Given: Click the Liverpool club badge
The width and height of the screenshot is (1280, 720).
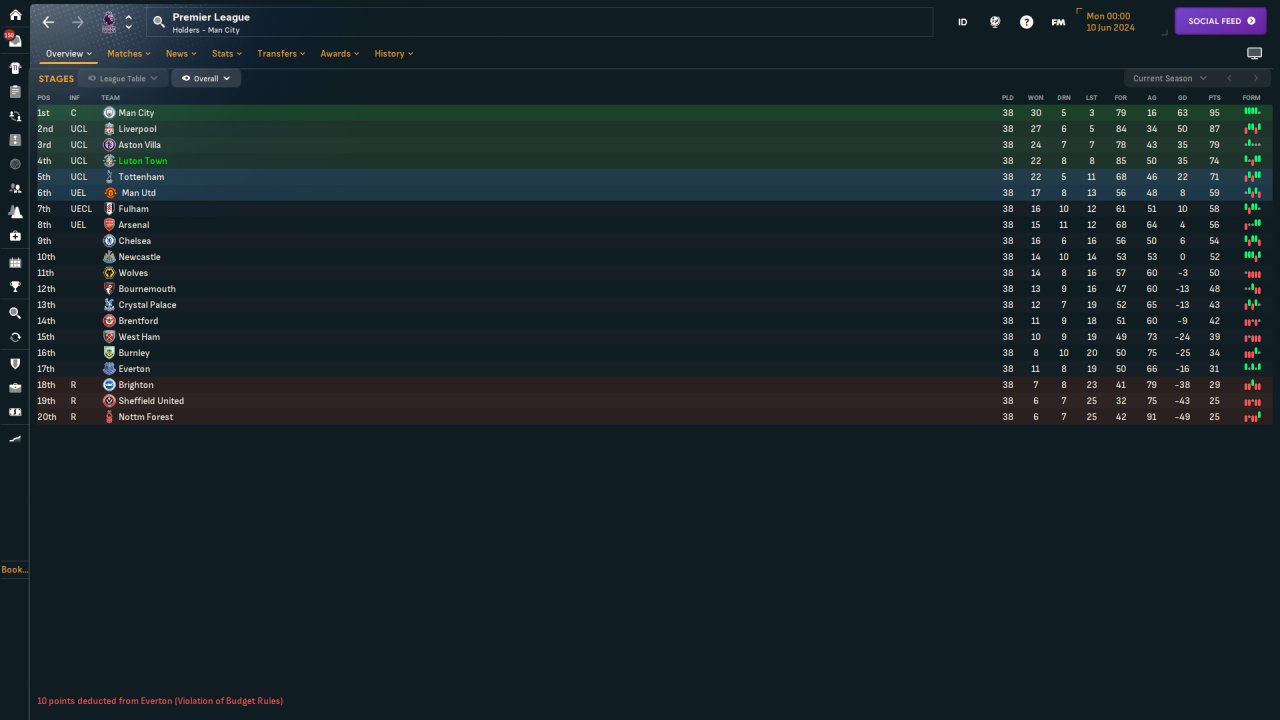Looking at the screenshot, I should (x=109, y=129).
